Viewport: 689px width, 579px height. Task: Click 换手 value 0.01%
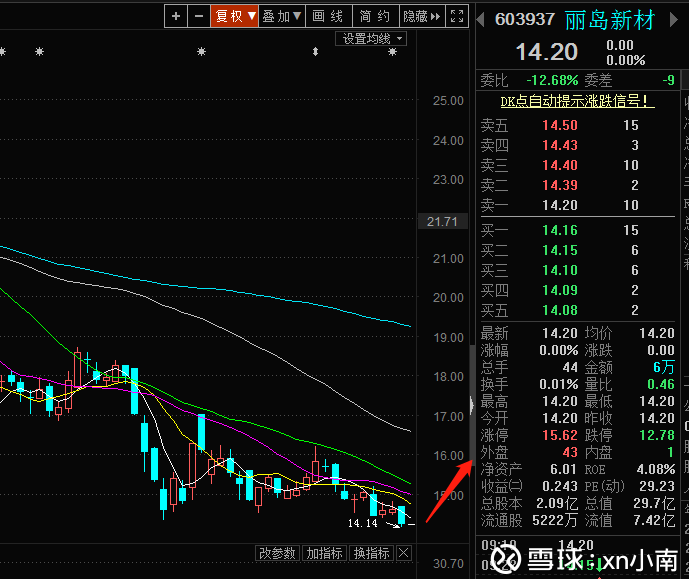558,384
